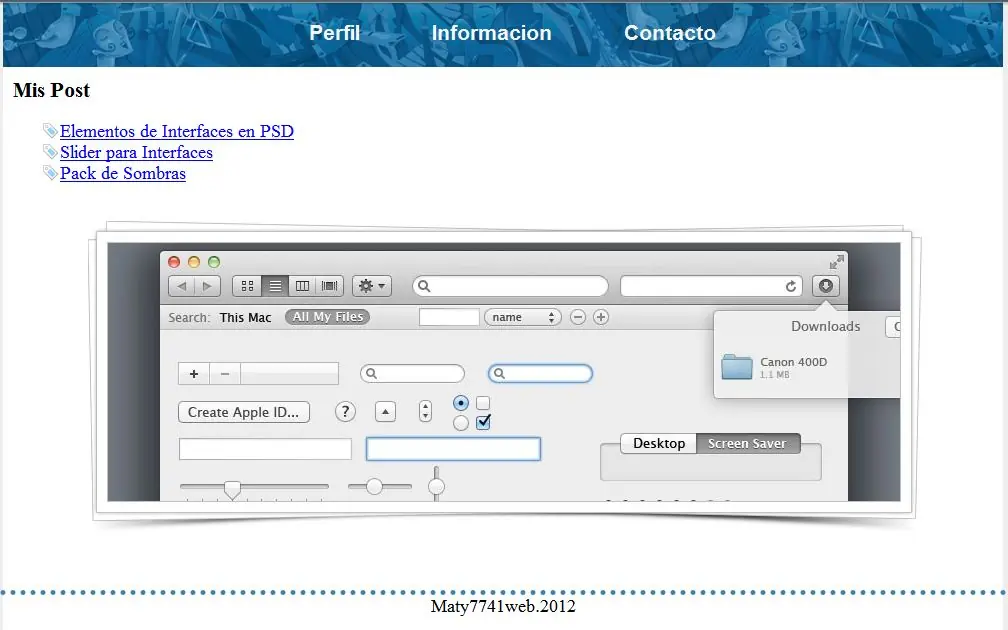Click the small blank field before 'name'
The image size is (1008, 630).
coord(449,317)
